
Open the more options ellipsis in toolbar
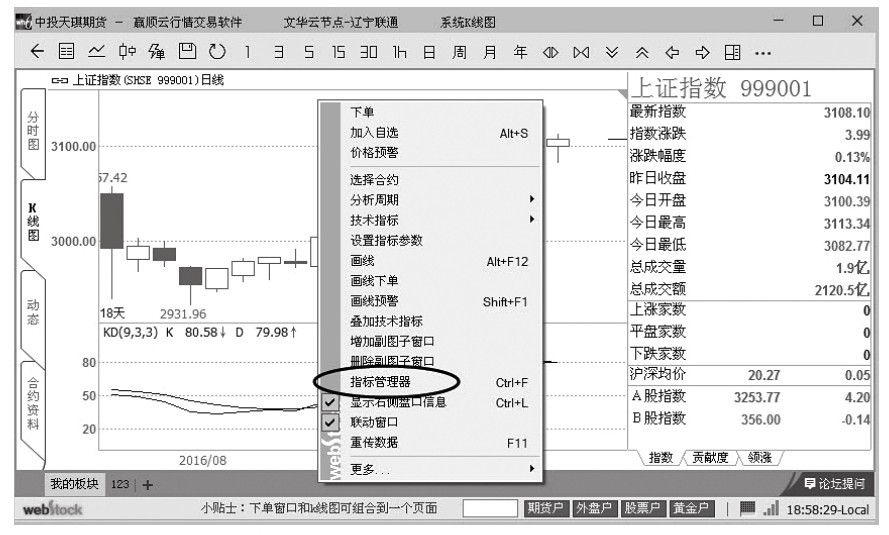[763, 54]
